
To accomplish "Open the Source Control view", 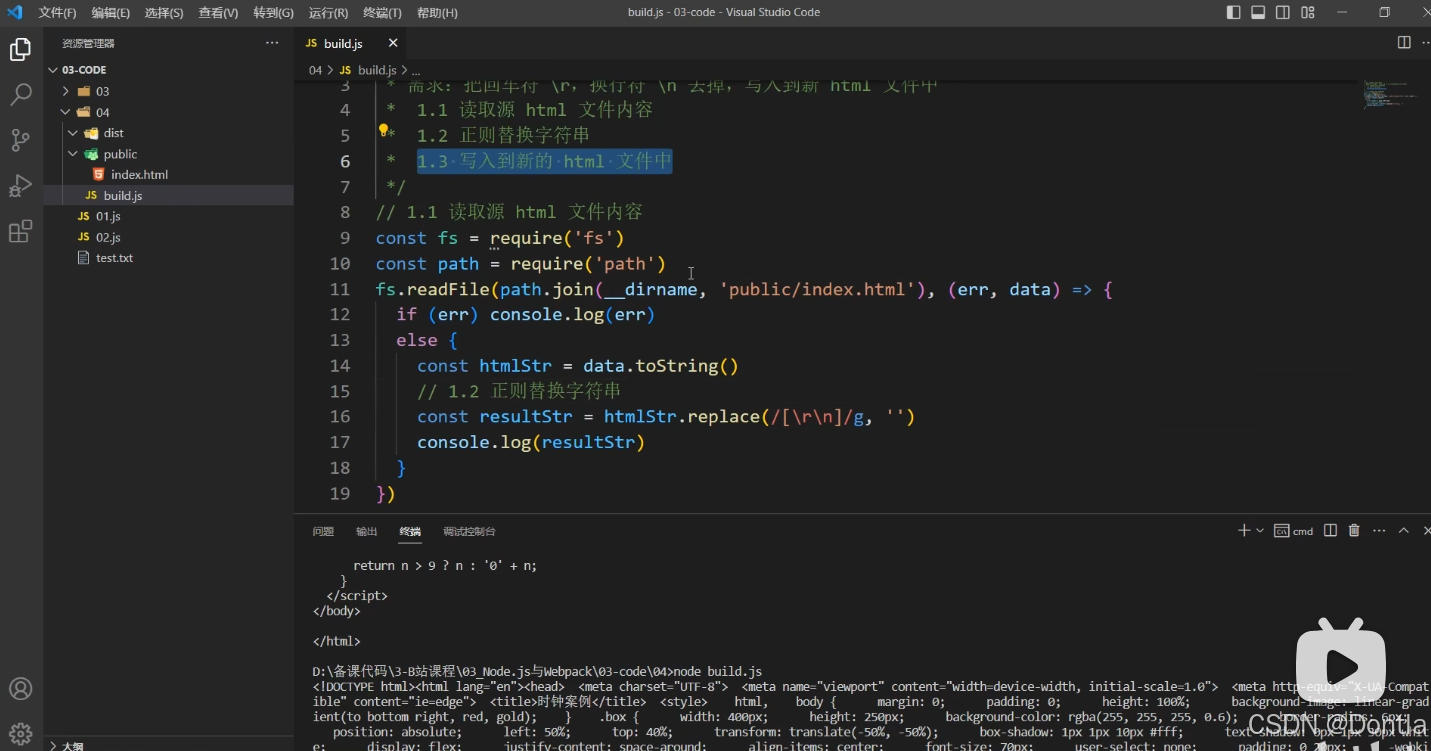I will coord(20,140).
